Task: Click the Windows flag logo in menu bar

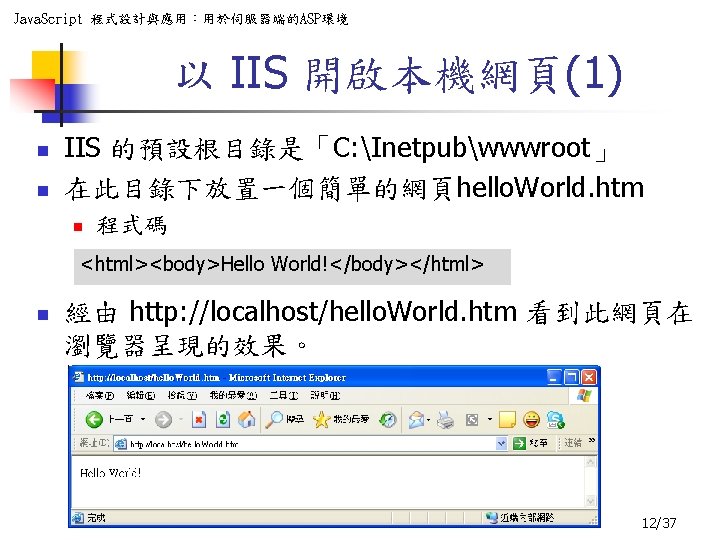Action: click(x=584, y=395)
